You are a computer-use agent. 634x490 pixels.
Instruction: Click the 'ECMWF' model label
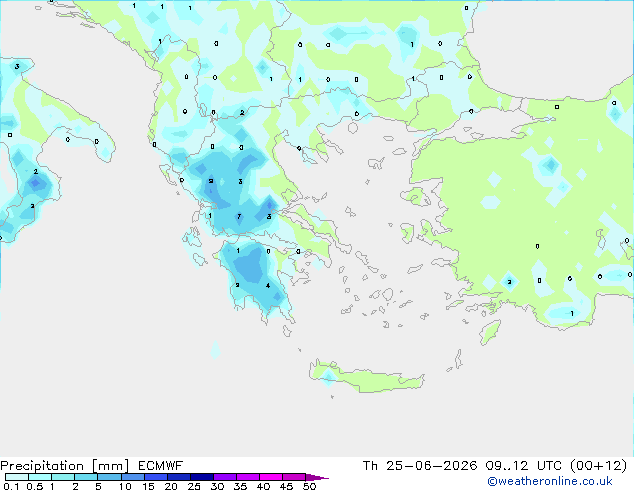point(161,466)
